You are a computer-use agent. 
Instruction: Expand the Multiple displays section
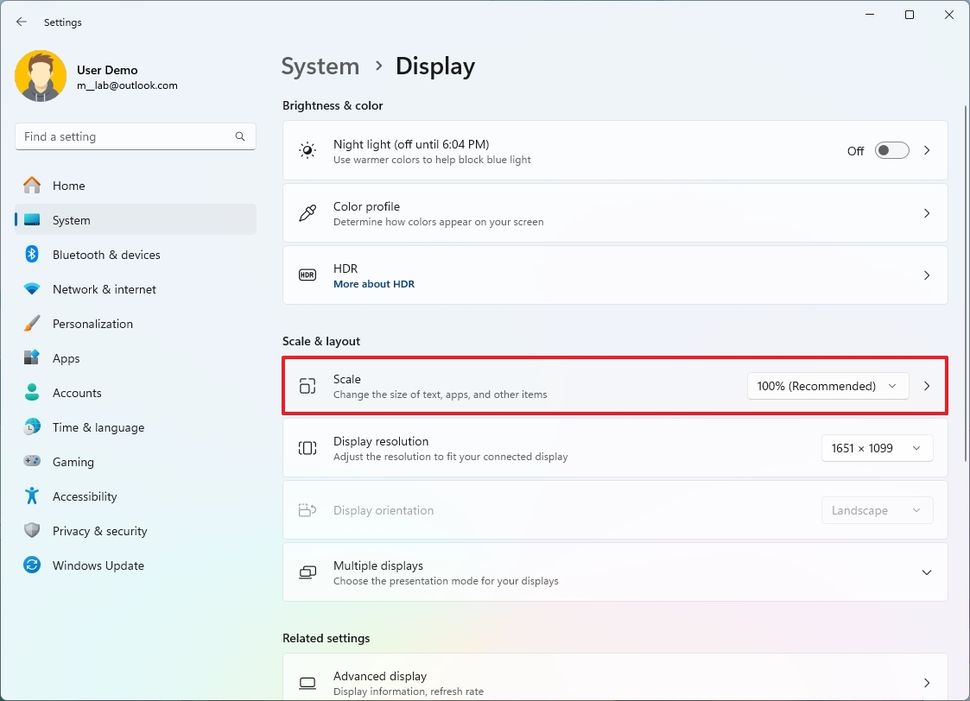(925, 572)
